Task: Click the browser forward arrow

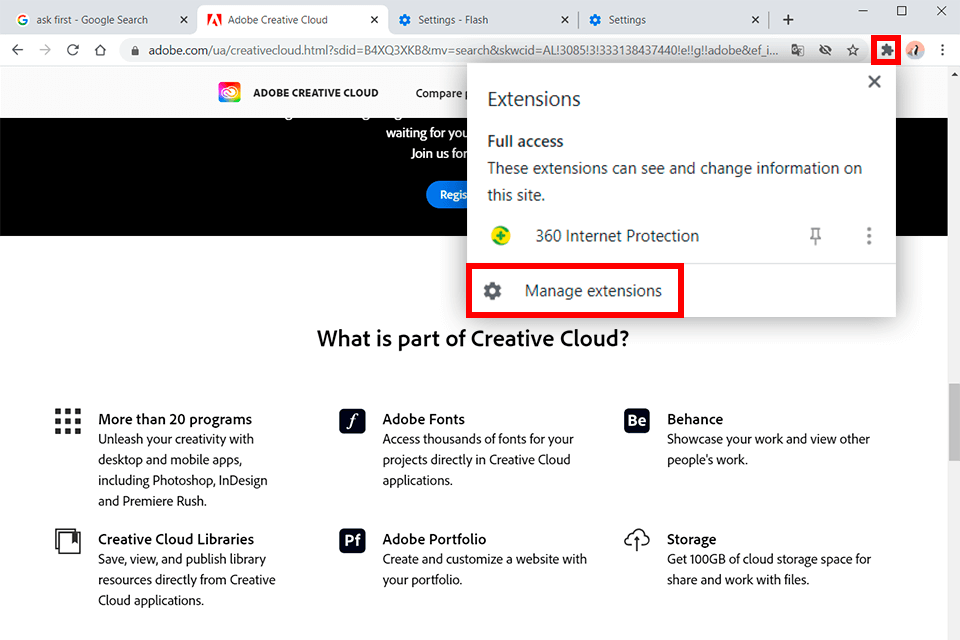Action: coord(45,50)
